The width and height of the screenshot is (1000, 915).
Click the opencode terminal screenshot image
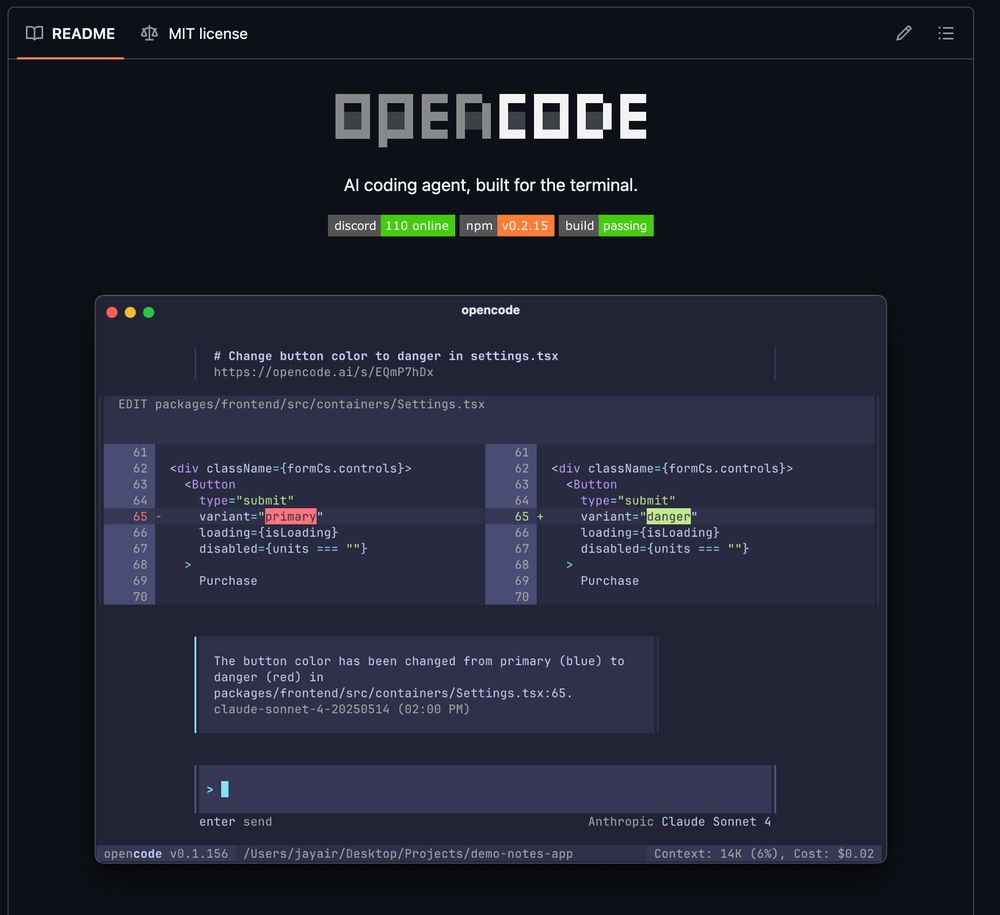tap(490, 579)
